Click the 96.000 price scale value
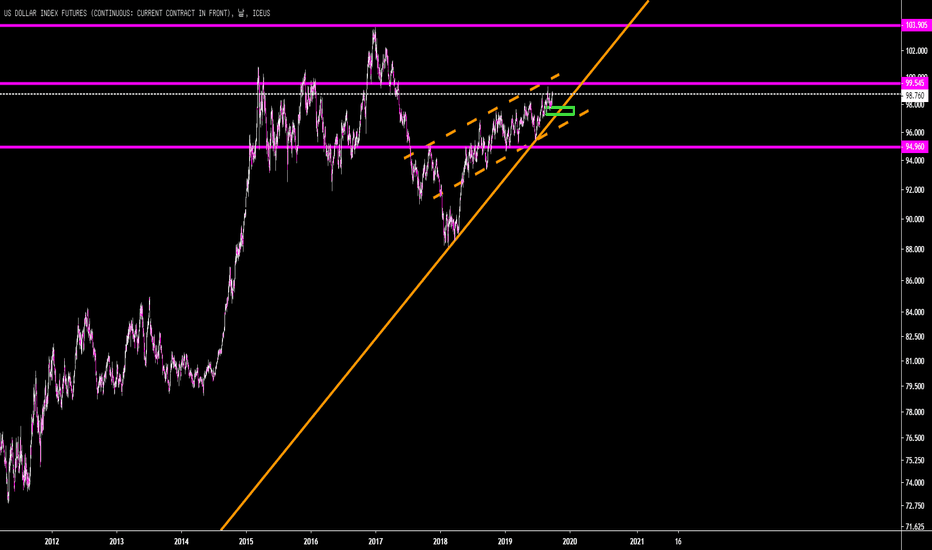The width and height of the screenshot is (932, 550). tap(915, 133)
